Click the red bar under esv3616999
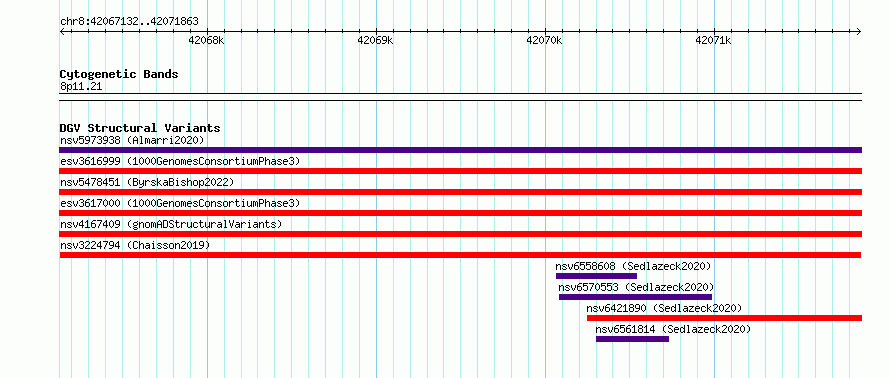The image size is (890, 378). [x=460, y=171]
